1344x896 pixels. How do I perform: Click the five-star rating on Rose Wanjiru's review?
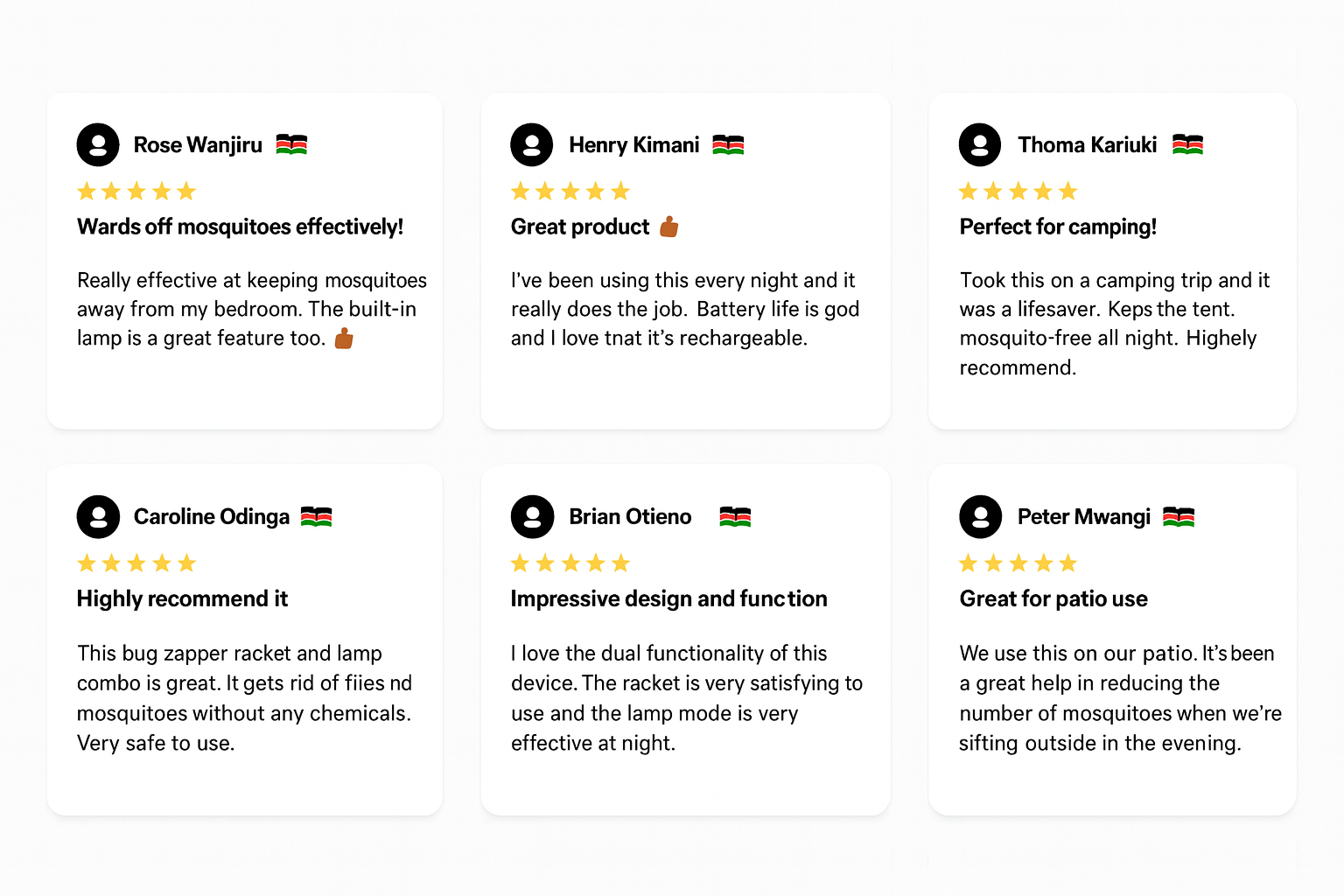click(136, 192)
